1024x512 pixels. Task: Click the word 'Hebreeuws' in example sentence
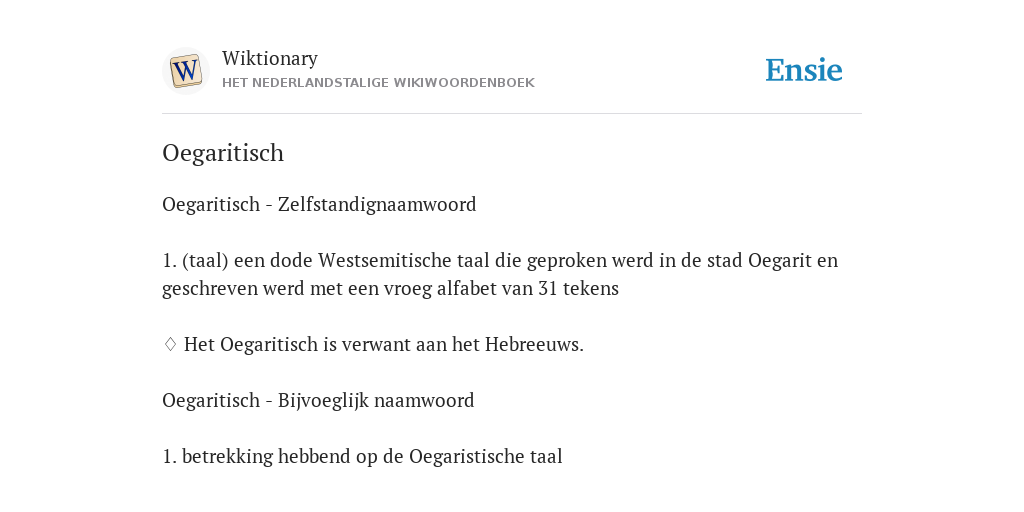tap(534, 344)
